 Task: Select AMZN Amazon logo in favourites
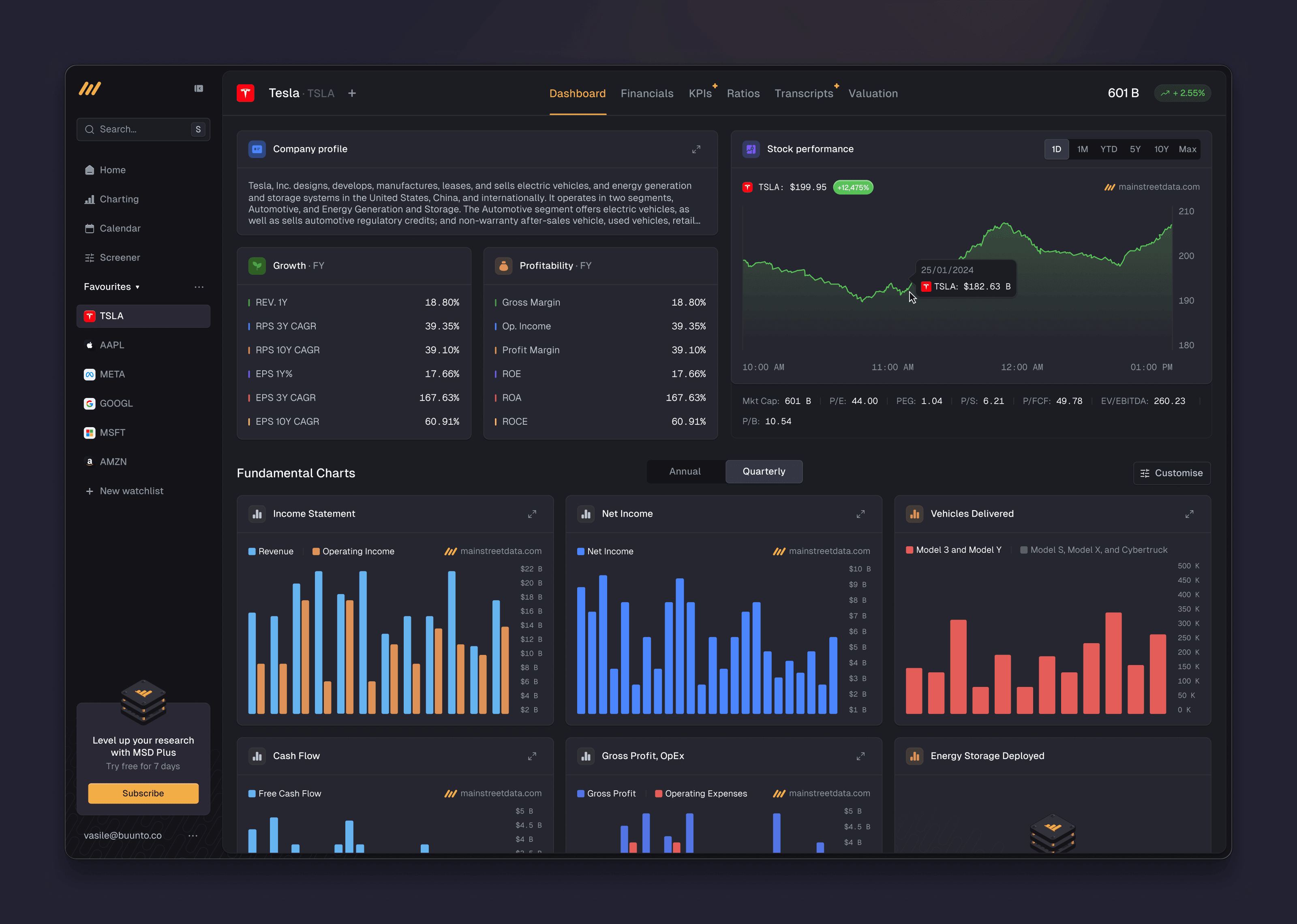click(89, 462)
